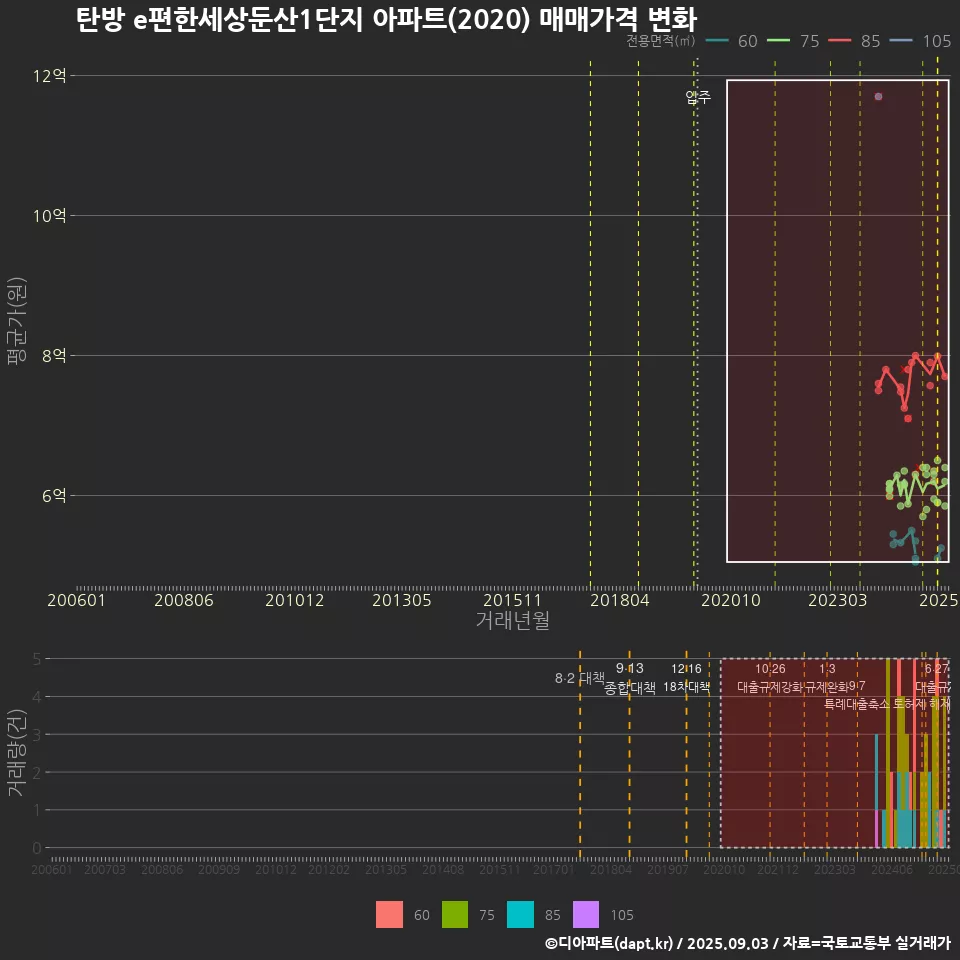This screenshot has width=960, height=960.
Task: Click the 201907 label on volume chart axis
Action: coord(668,869)
